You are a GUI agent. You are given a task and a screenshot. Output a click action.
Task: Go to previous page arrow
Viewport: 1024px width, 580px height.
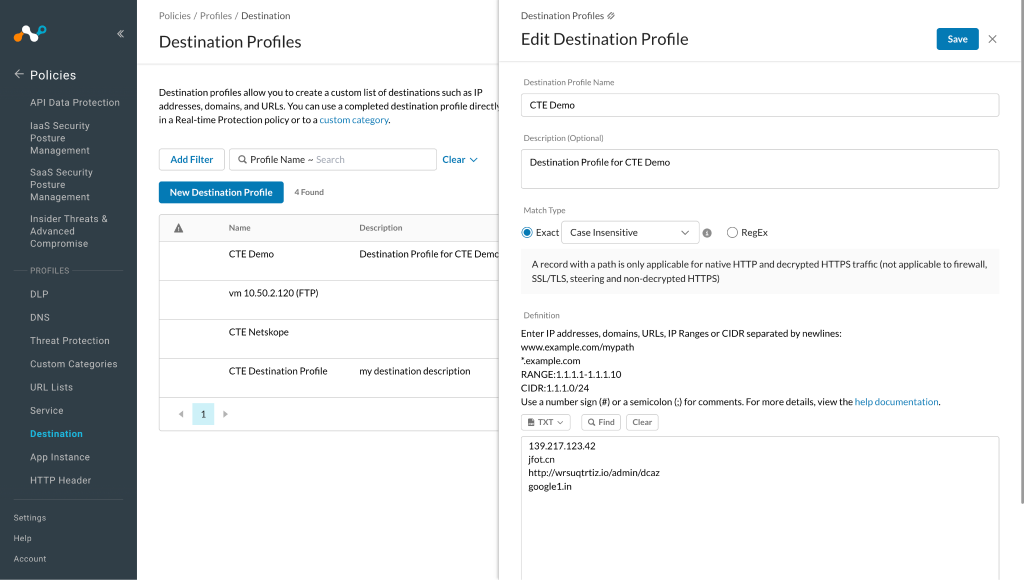181,414
